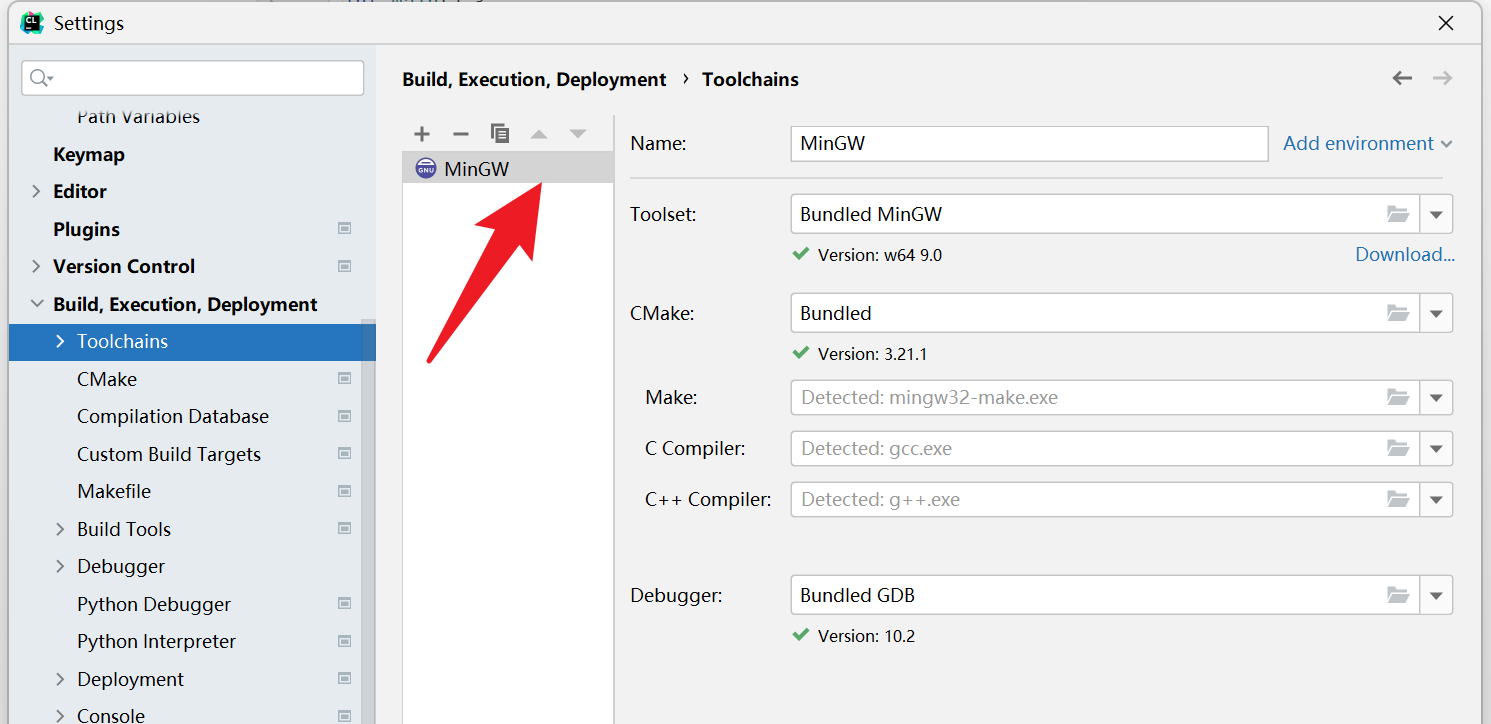Open the CMake dropdown arrow
Screen dimensions: 1491x724
point(1436,313)
